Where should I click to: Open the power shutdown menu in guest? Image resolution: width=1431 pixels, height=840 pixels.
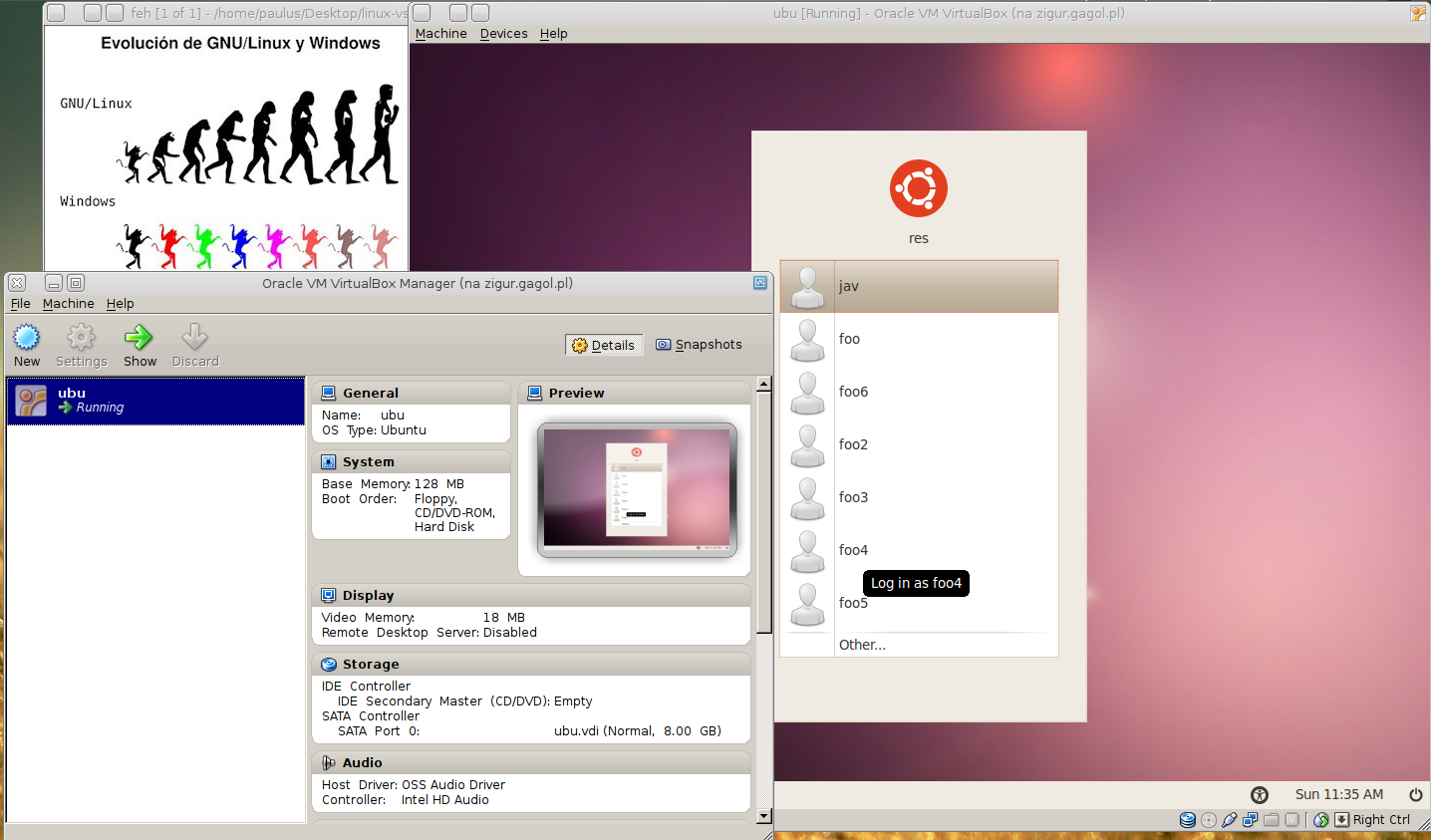(x=1415, y=794)
